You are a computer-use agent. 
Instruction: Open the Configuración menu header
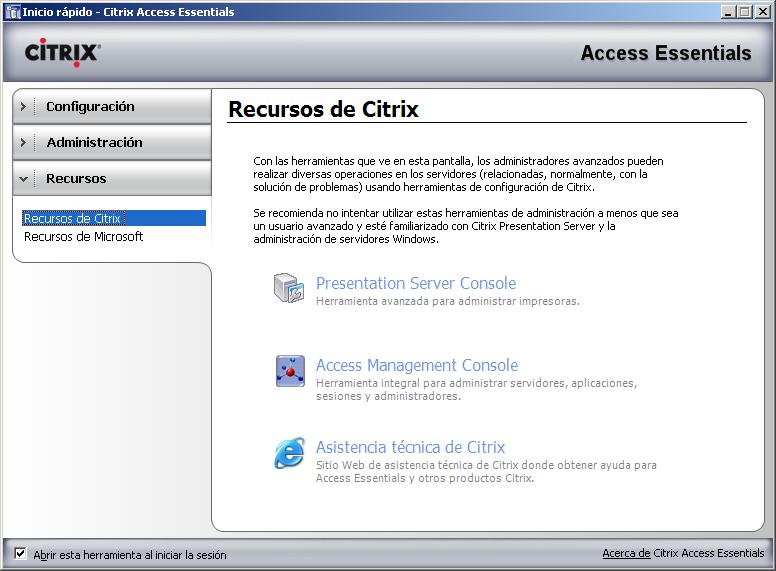pos(112,106)
